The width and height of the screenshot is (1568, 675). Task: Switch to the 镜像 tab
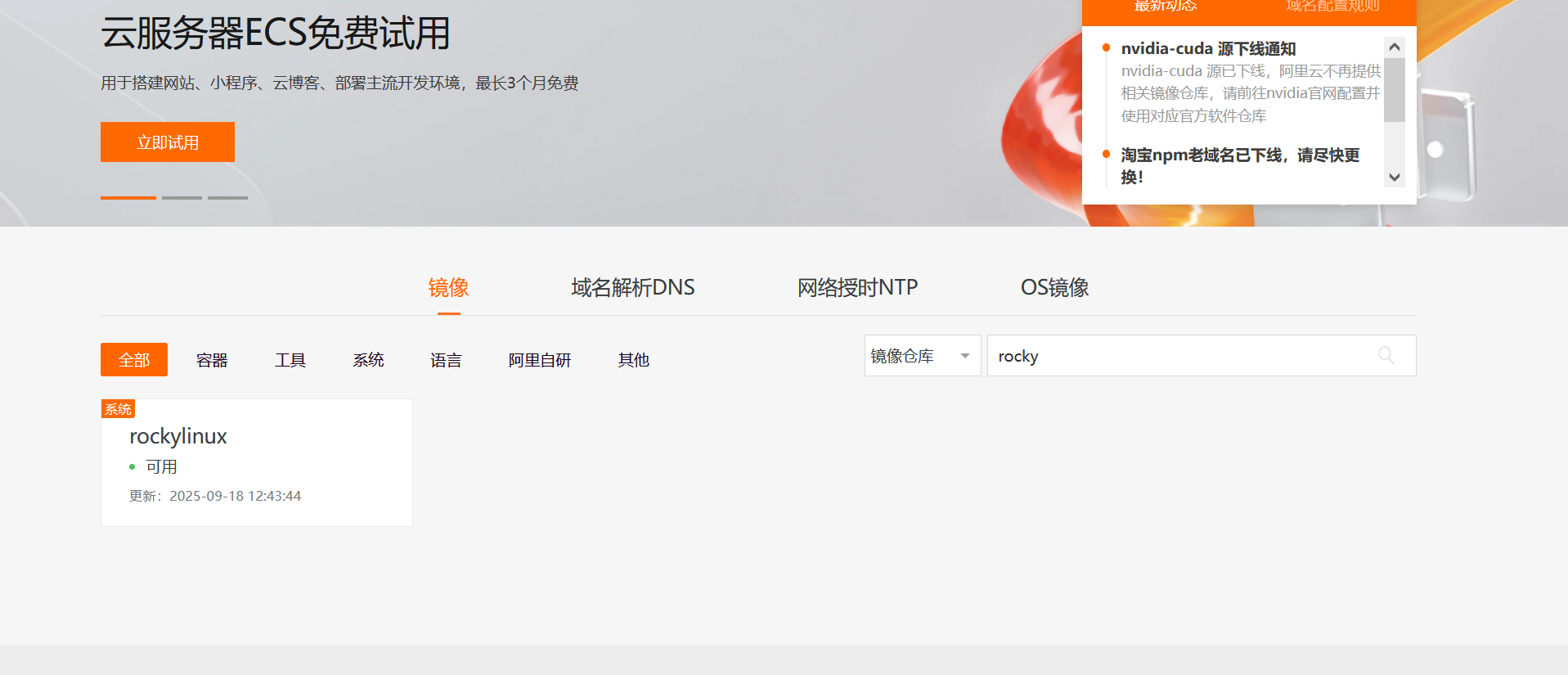coord(448,288)
